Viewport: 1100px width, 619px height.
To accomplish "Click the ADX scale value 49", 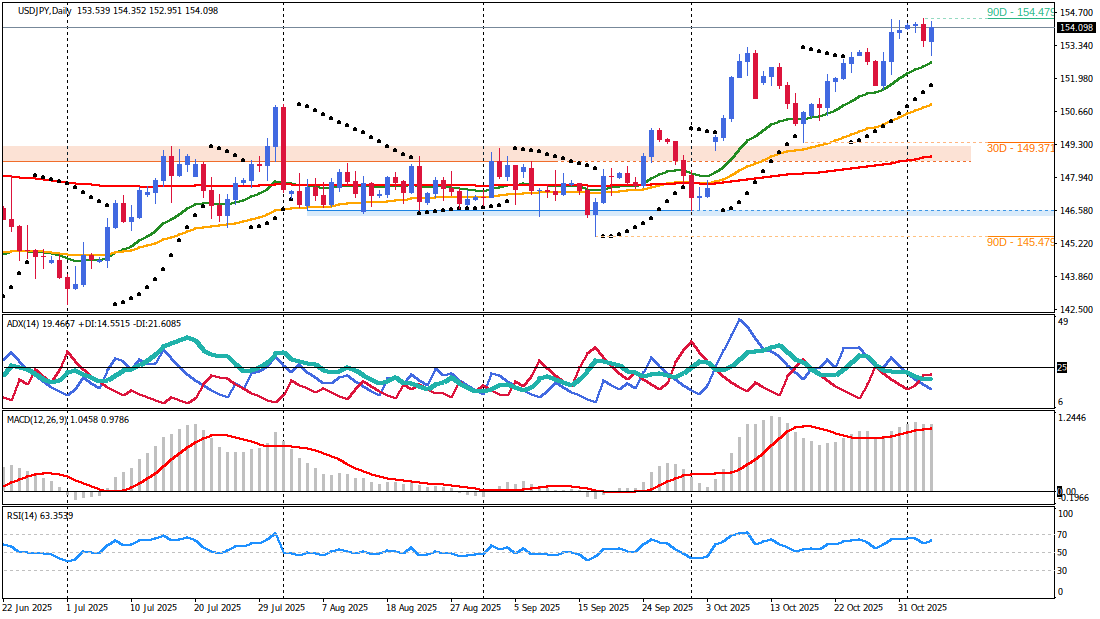I will [x=1063, y=322].
